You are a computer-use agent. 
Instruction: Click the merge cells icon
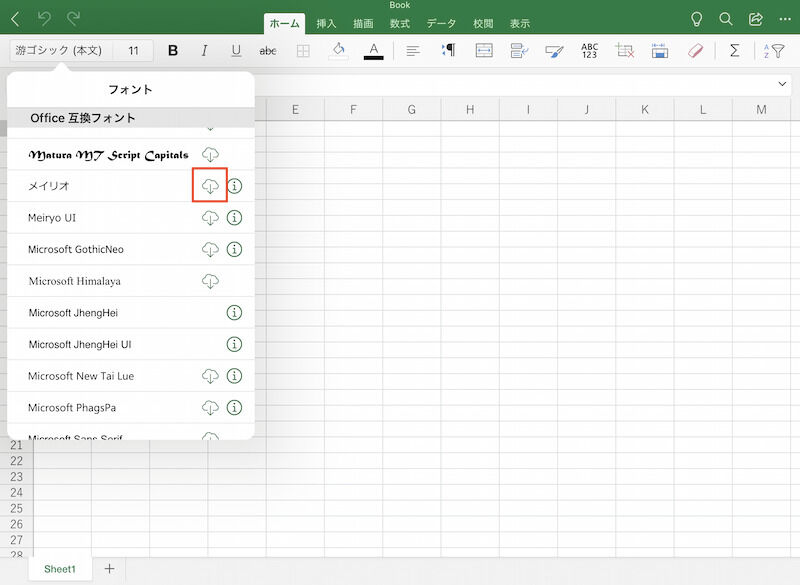coord(484,50)
